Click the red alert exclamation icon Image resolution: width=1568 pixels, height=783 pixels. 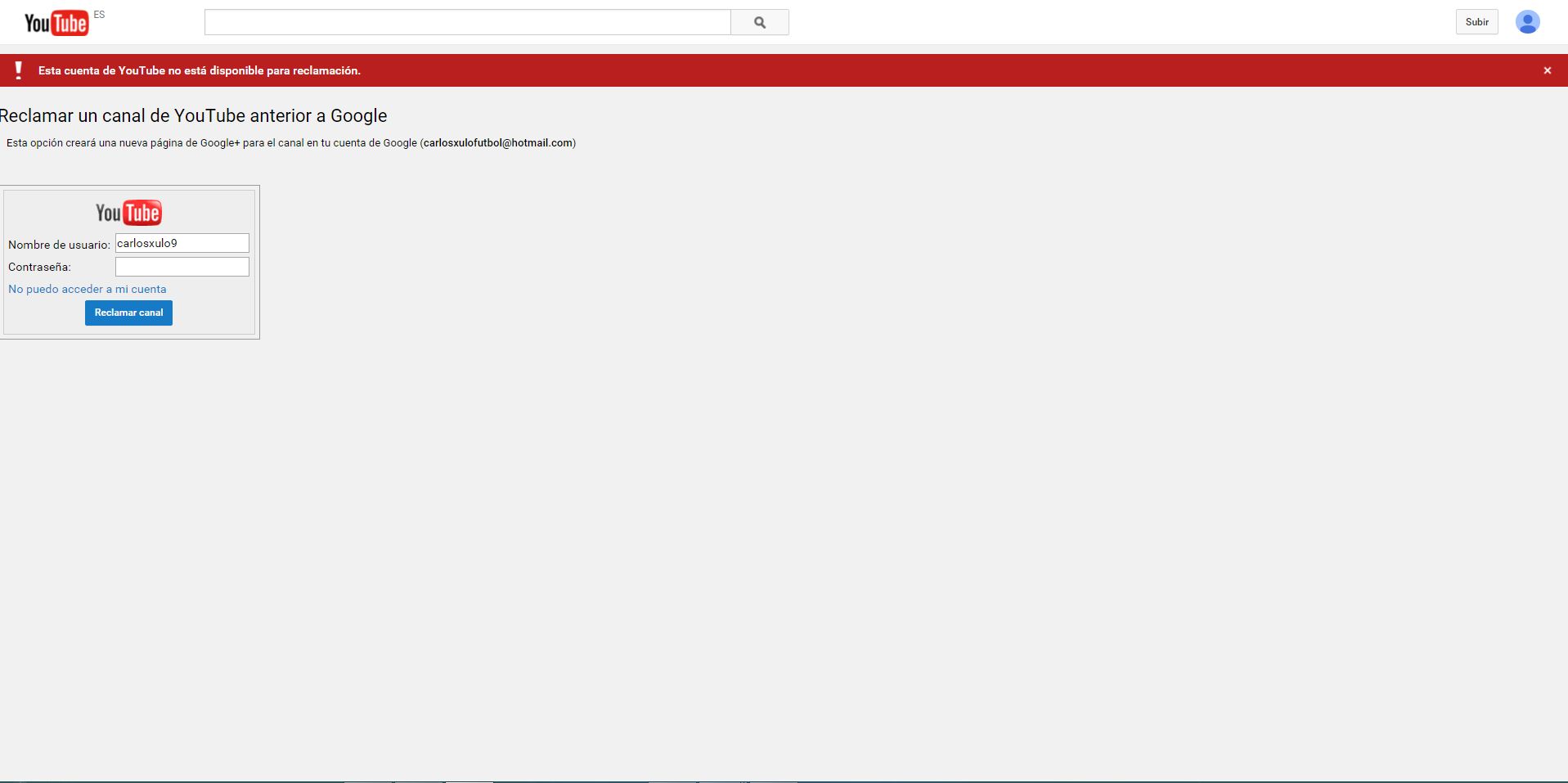(19, 70)
